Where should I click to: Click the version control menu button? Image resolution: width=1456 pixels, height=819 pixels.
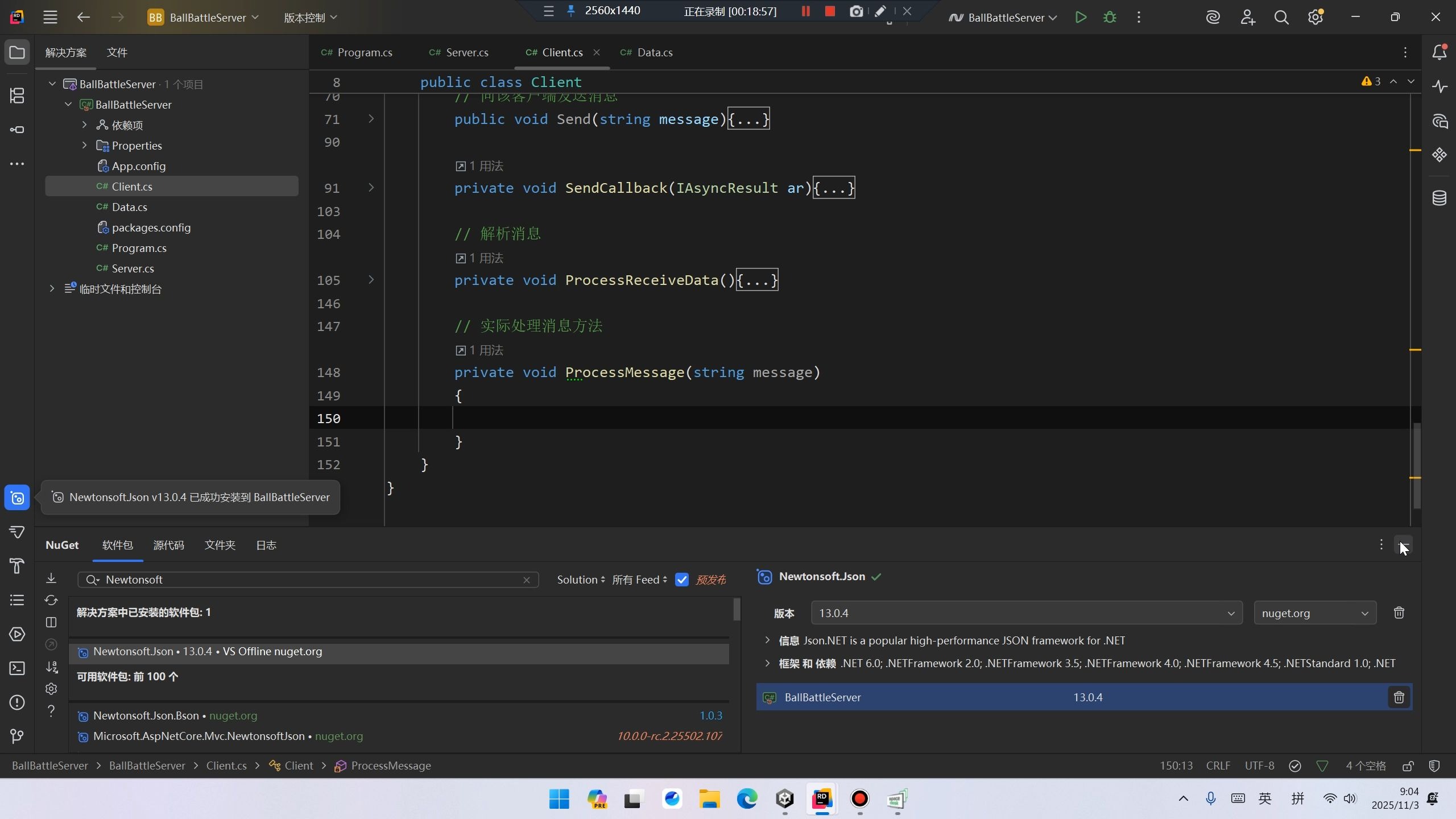[x=310, y=18]
